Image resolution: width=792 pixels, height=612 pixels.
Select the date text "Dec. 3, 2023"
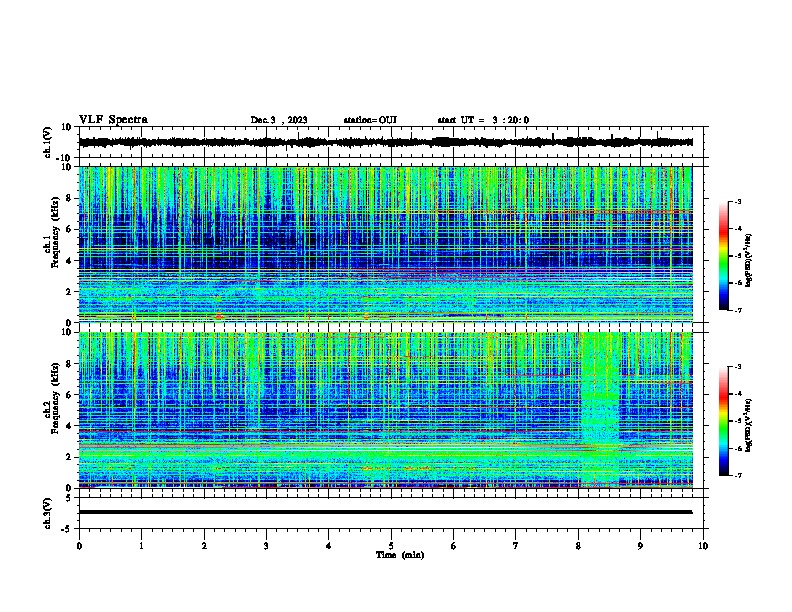point(279,120)
